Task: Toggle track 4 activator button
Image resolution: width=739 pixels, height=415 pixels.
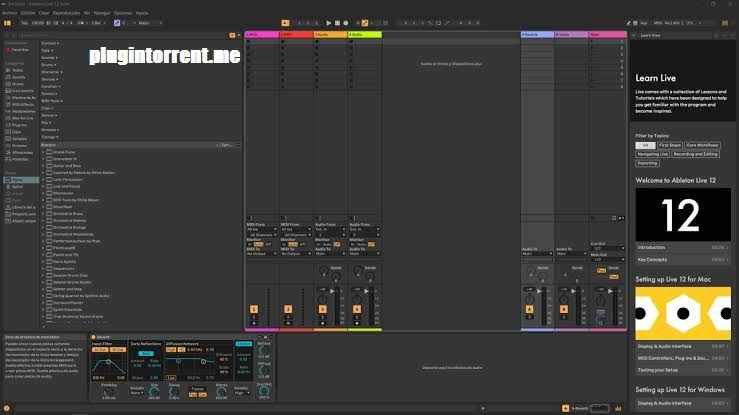Action: tap(357, 309)
